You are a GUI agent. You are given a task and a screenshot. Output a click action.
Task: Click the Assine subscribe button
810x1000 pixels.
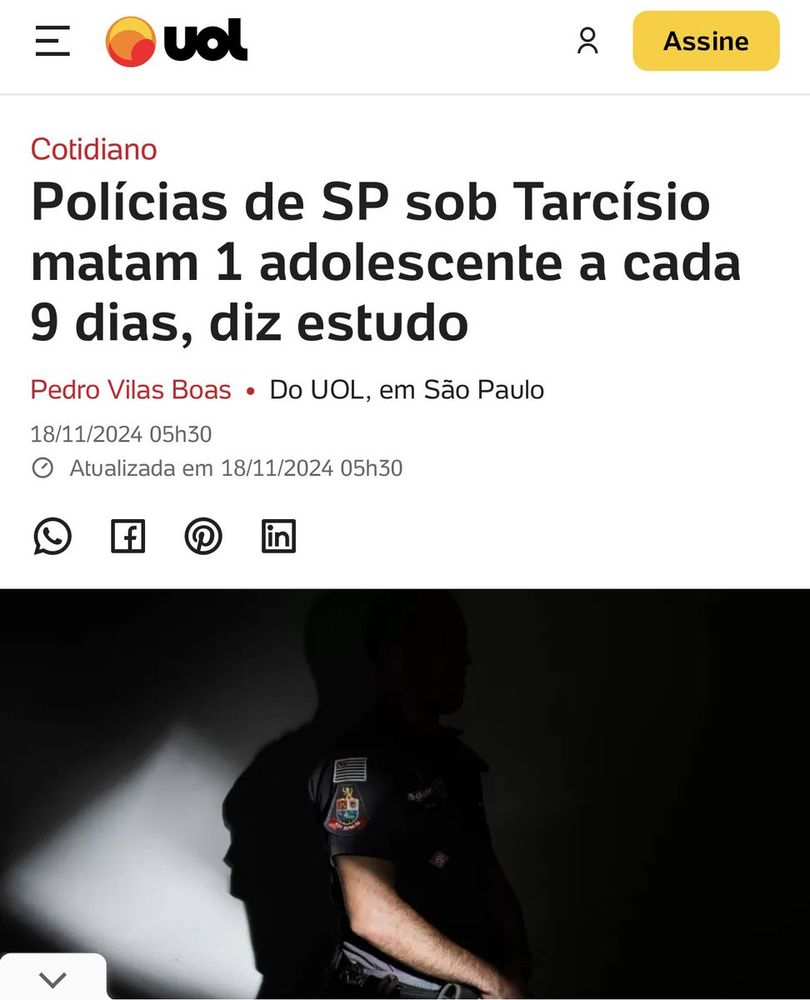[x=706, y=41]
